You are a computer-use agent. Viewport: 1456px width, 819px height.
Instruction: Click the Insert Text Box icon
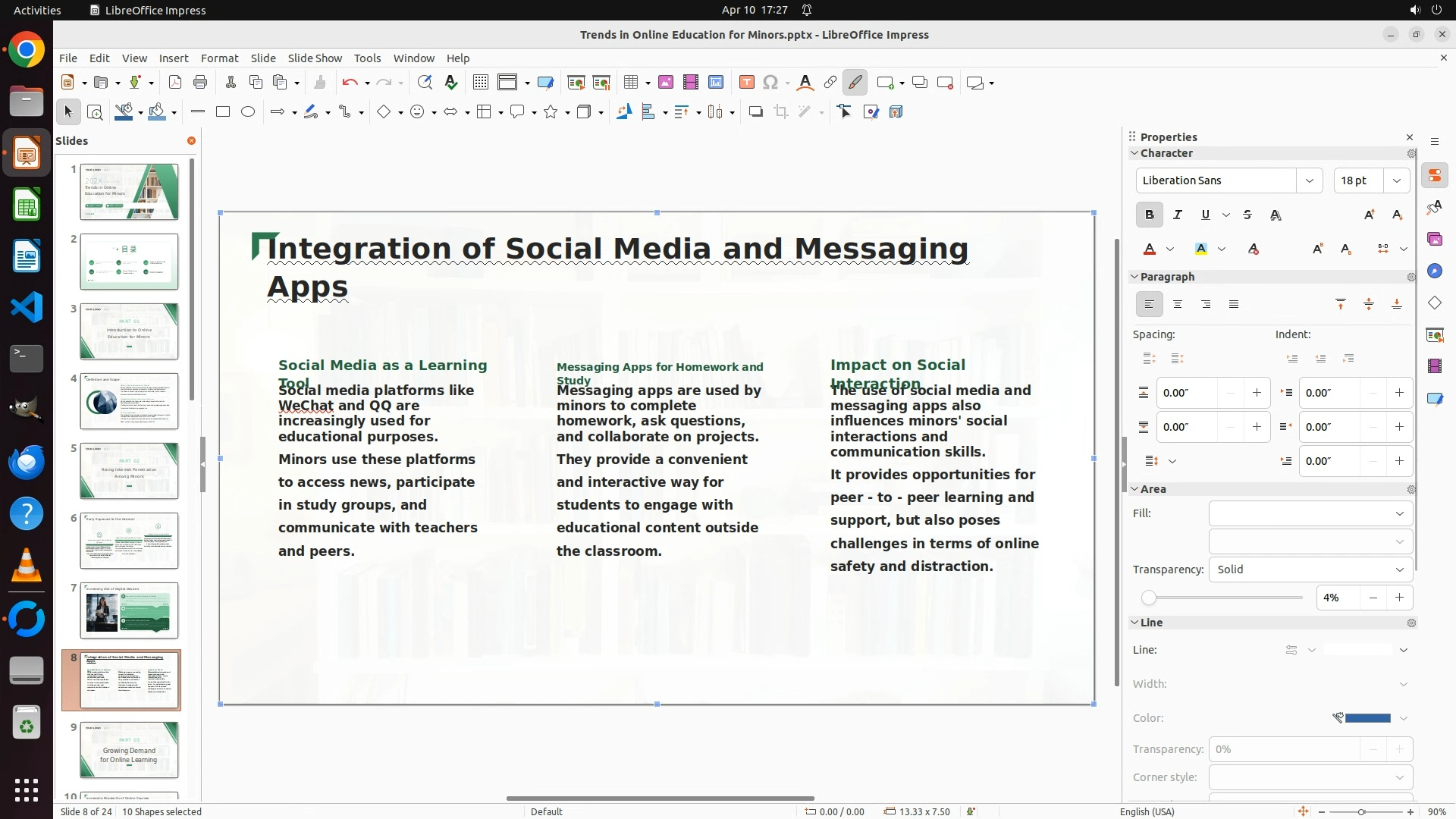(746, 83)
